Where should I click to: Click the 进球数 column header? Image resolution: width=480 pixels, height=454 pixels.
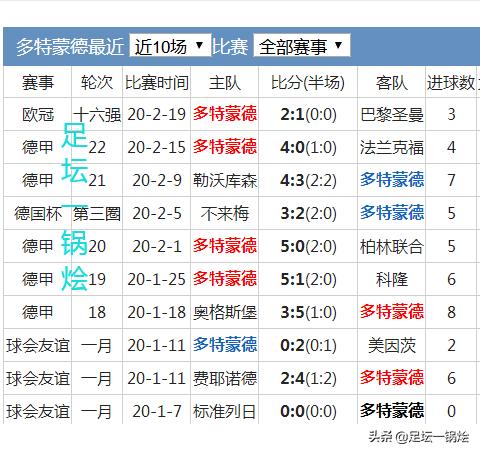click(451, 82)
